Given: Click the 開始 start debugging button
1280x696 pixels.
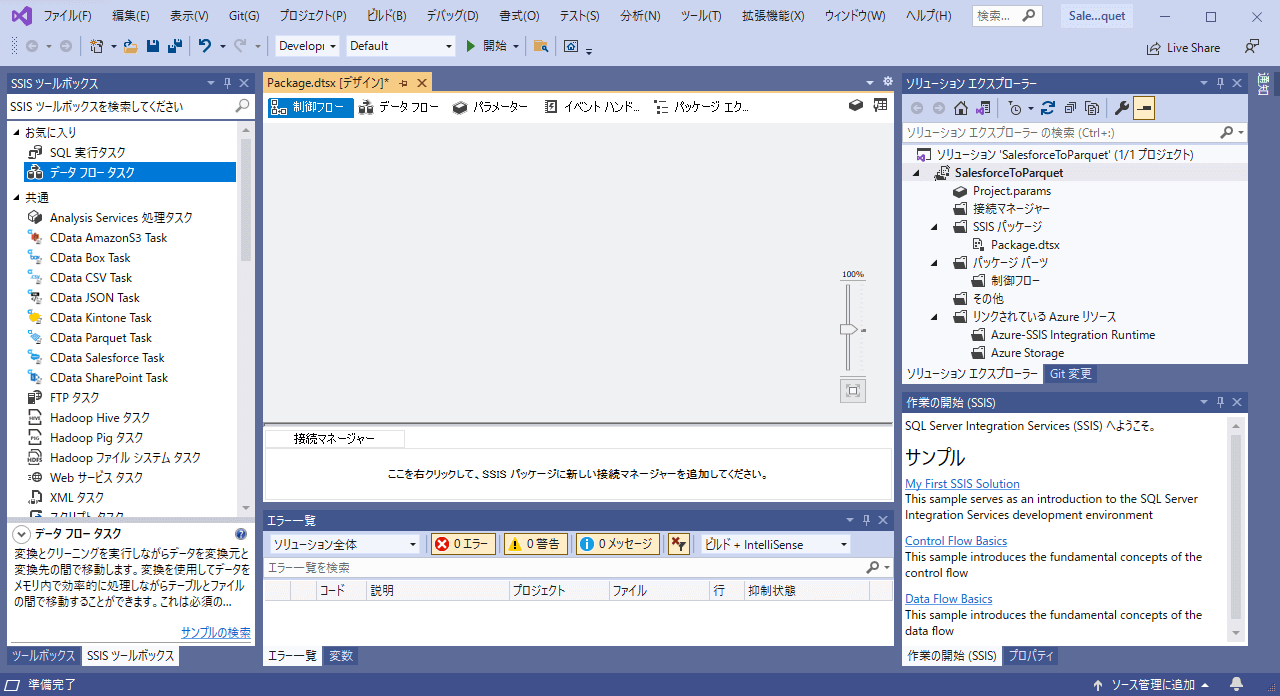Looking at the screenshot, I should pos(487,46).
